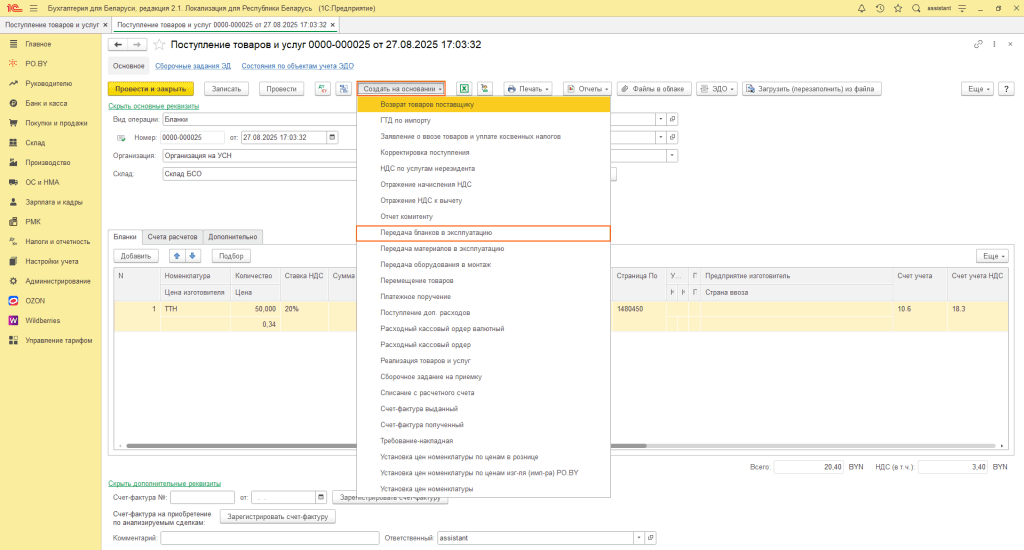The height and width of the screenshot is (550, 1024).
Task: Click Скрыть дополнительные реквизиты link
Action: [x=165, y=483]
